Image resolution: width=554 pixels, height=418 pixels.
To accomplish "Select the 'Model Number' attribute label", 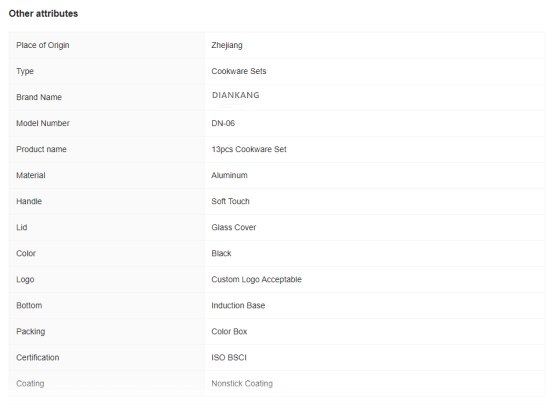I will [43, 123].
